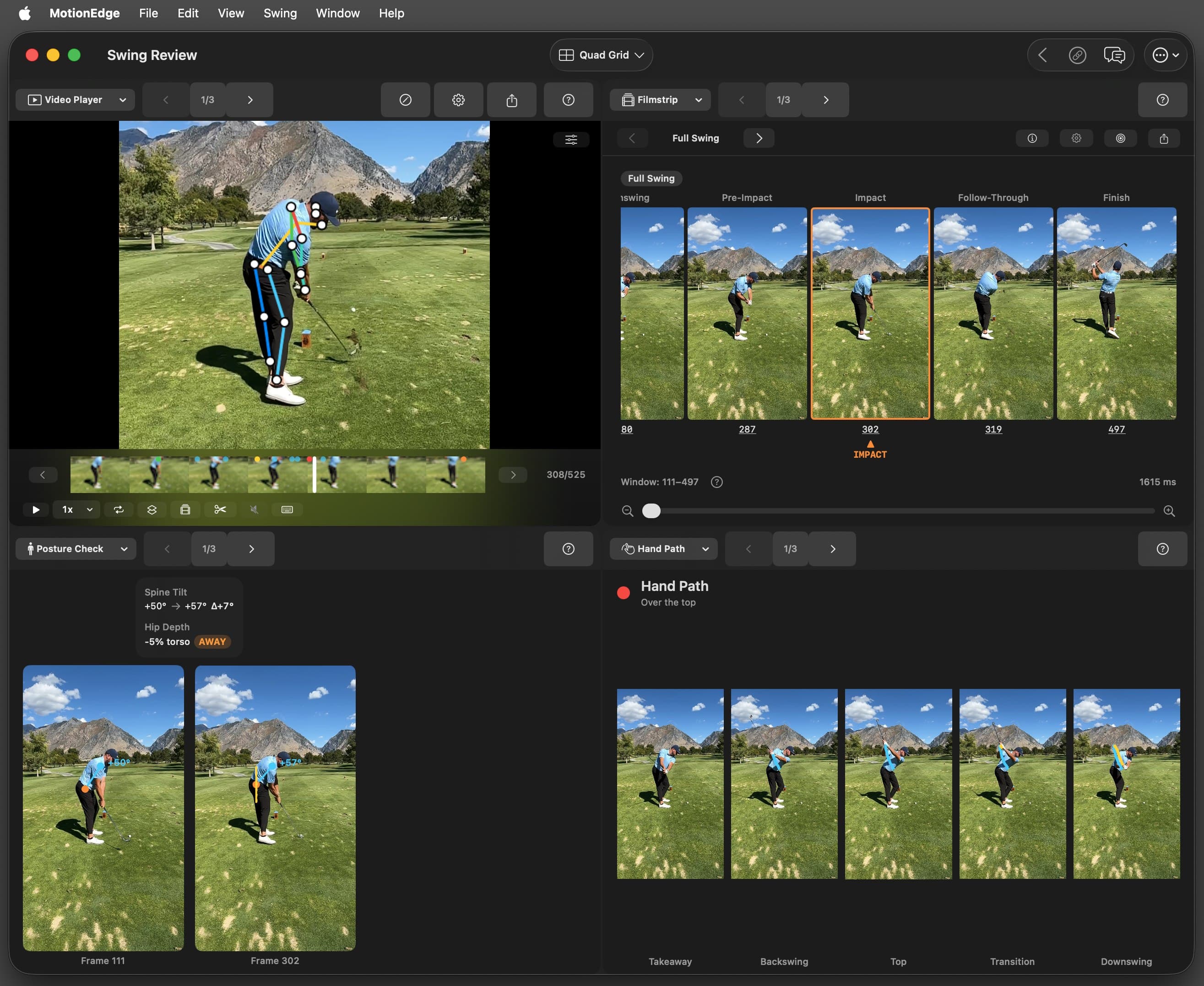
Task: Click the filmstrip zoom slider handle
Action: 651,511
